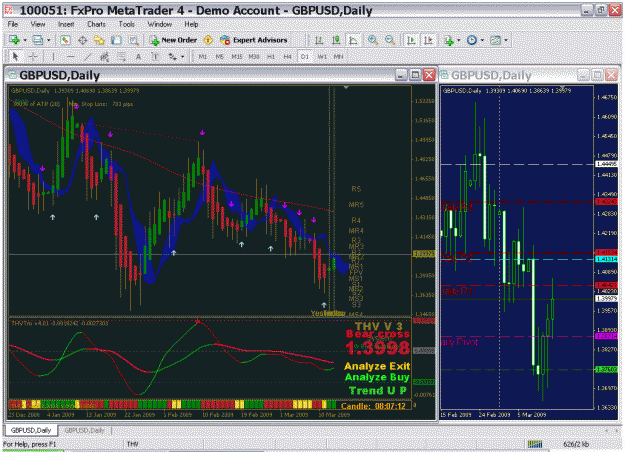Select the first GBPUSD,Daily chart tab

coord(31,430)
